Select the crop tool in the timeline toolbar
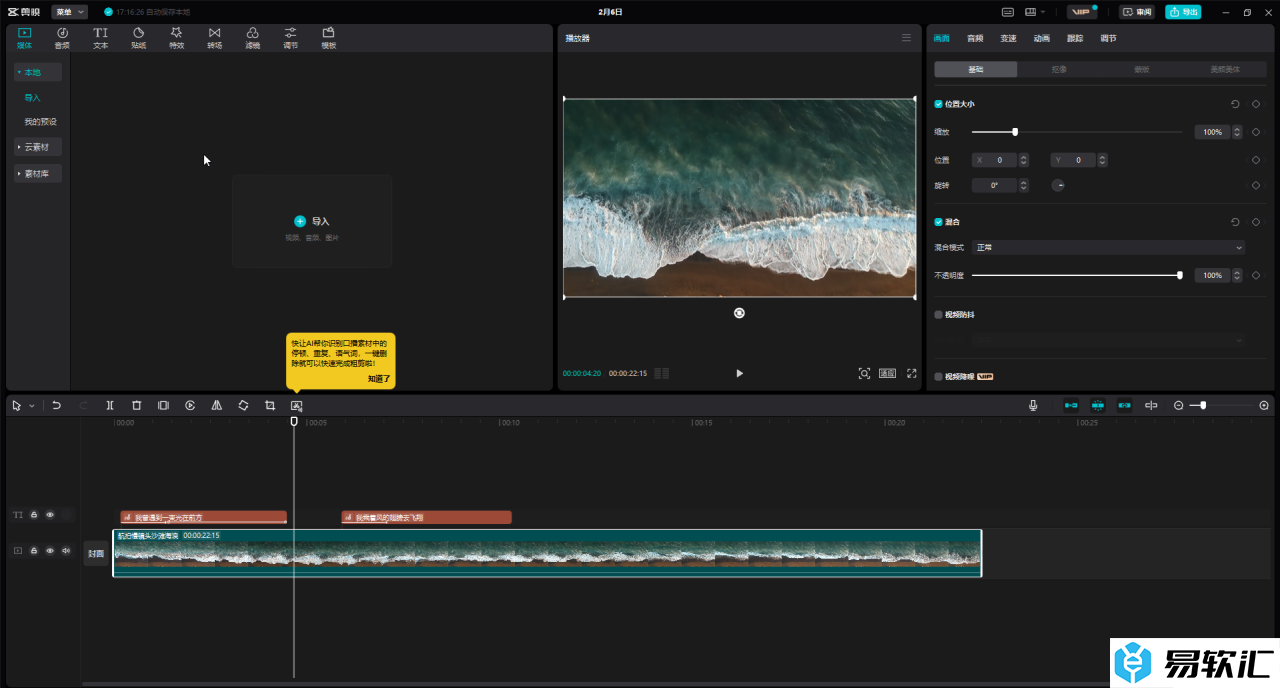Viewport: 1280px width, 688px height. 270,405
